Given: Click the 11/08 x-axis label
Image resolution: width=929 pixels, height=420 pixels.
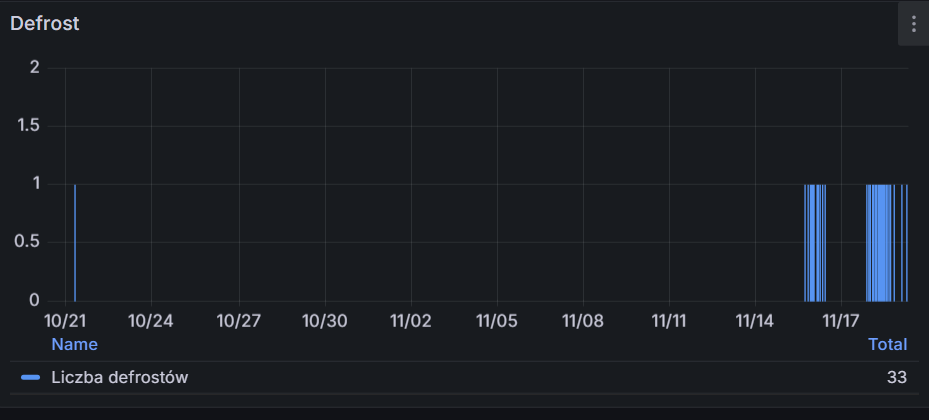Looking at the screenshot, I should pos(583,321).
